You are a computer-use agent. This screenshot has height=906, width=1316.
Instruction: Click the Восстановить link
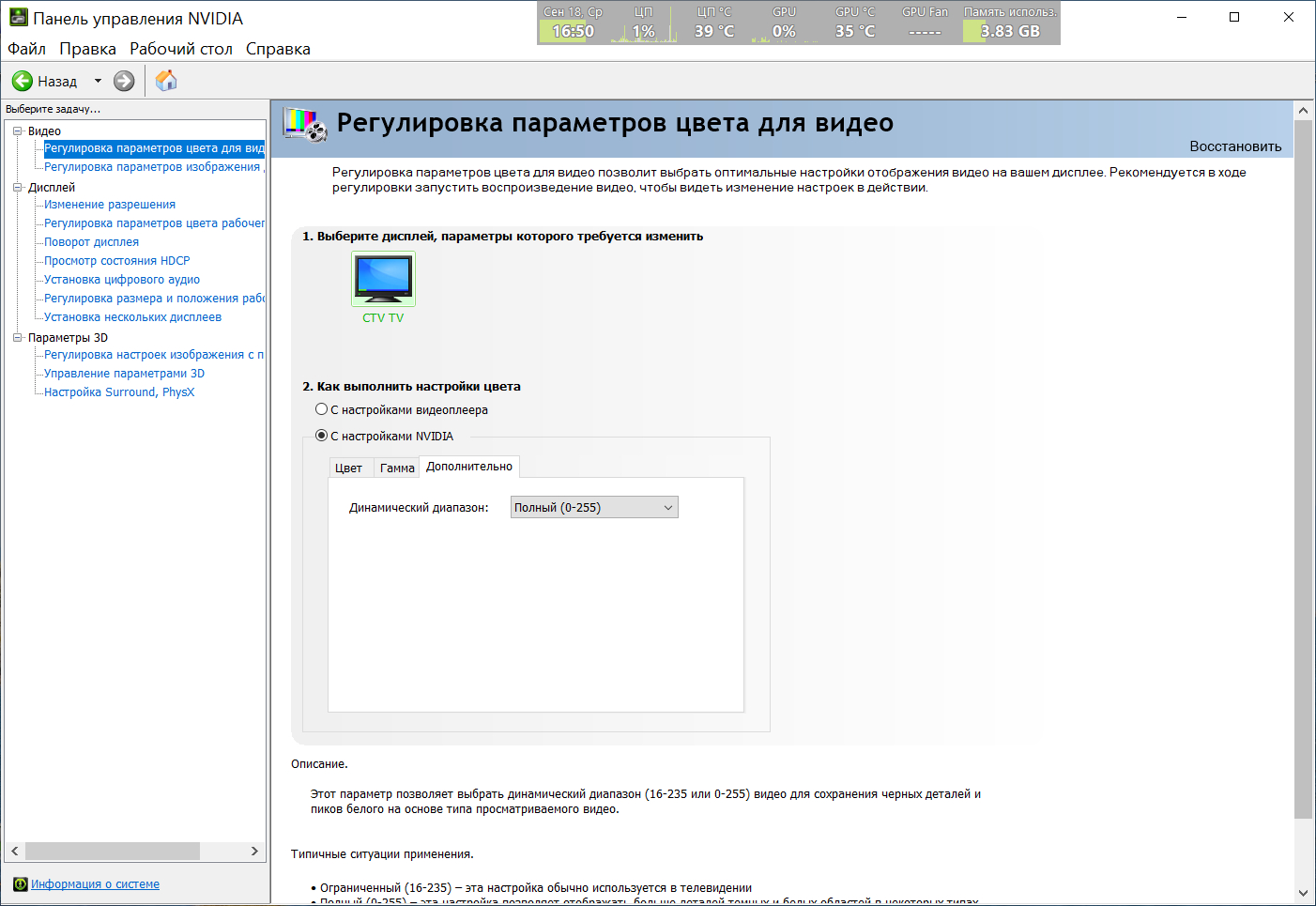(x=1235, y=146)
